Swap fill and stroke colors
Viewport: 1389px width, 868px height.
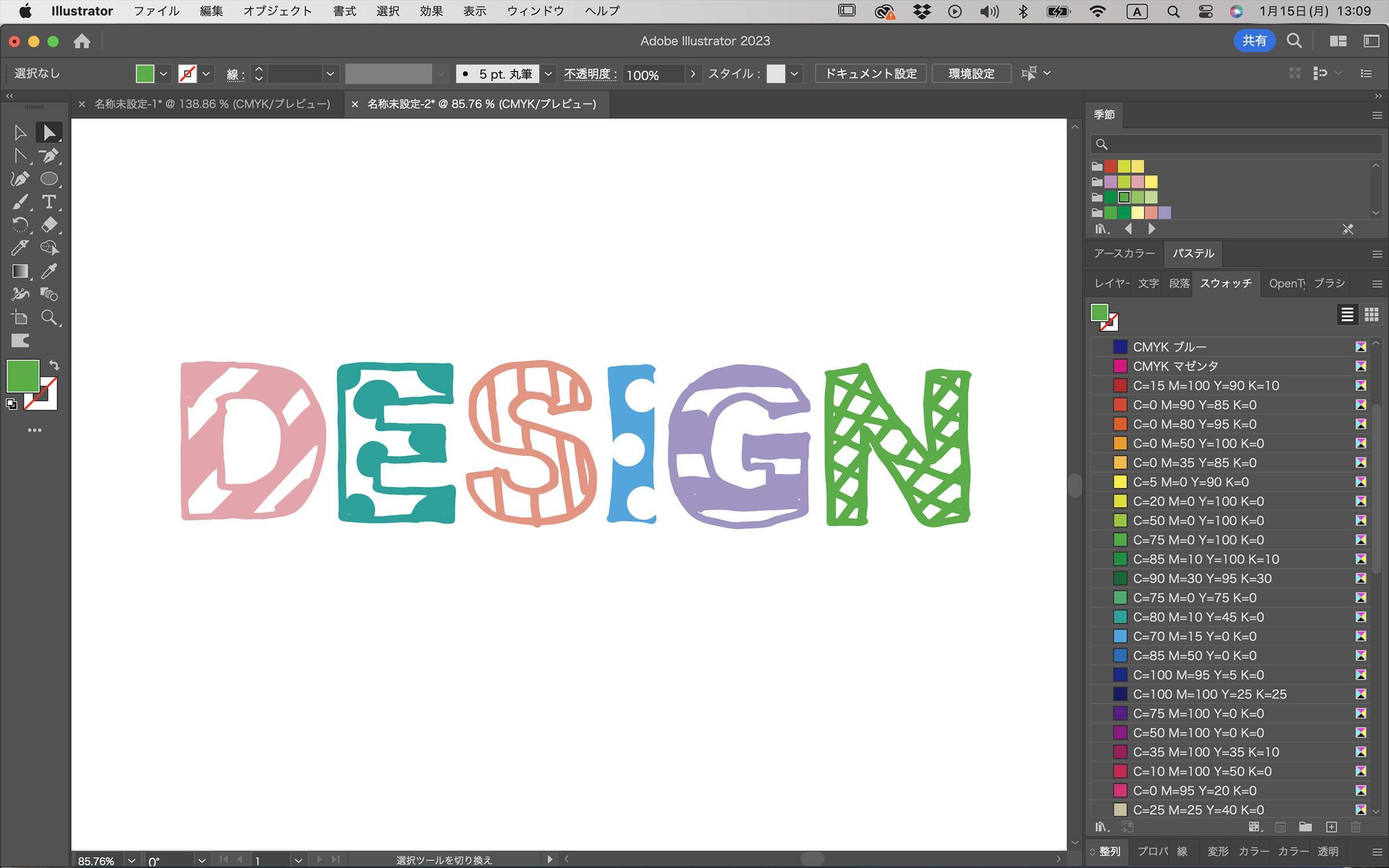[x=54, y=365]
